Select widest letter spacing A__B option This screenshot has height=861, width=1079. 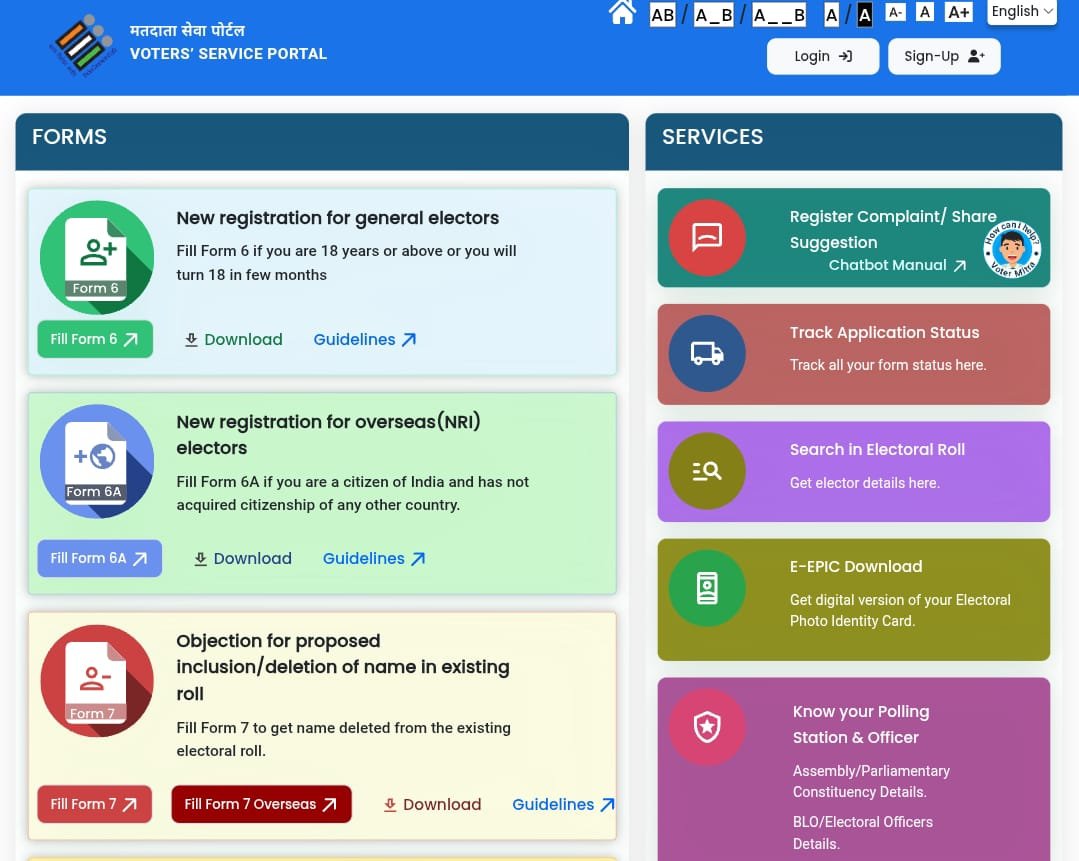[779, 14]
